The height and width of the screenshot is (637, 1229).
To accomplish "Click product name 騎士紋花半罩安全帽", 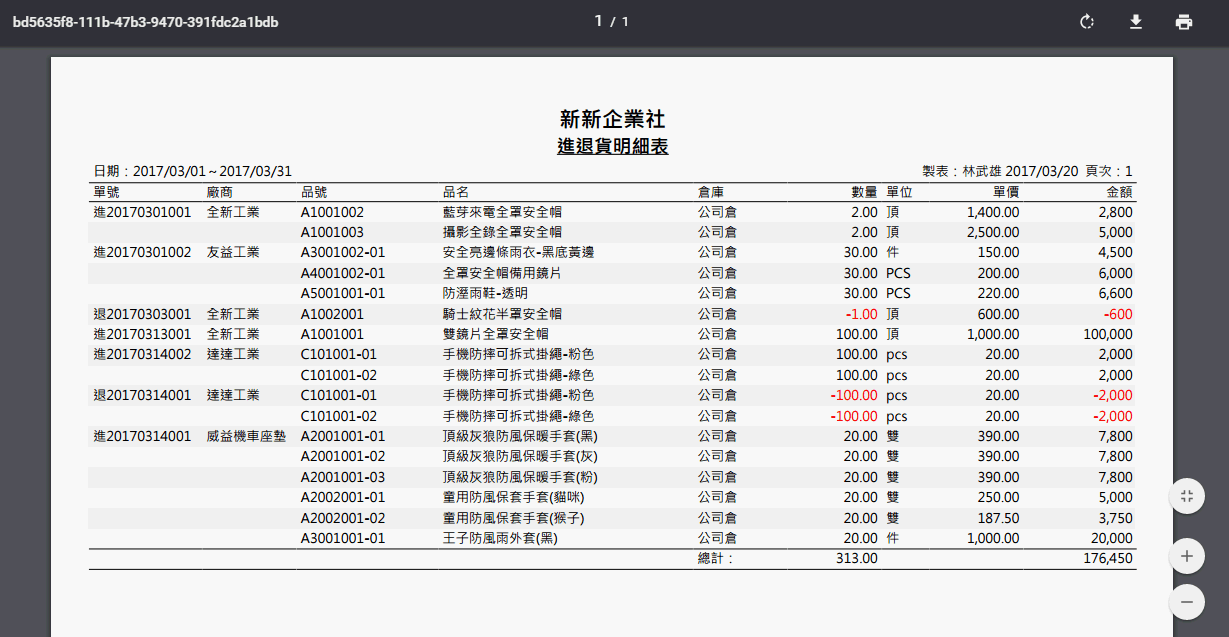I will tap(502, 314).
